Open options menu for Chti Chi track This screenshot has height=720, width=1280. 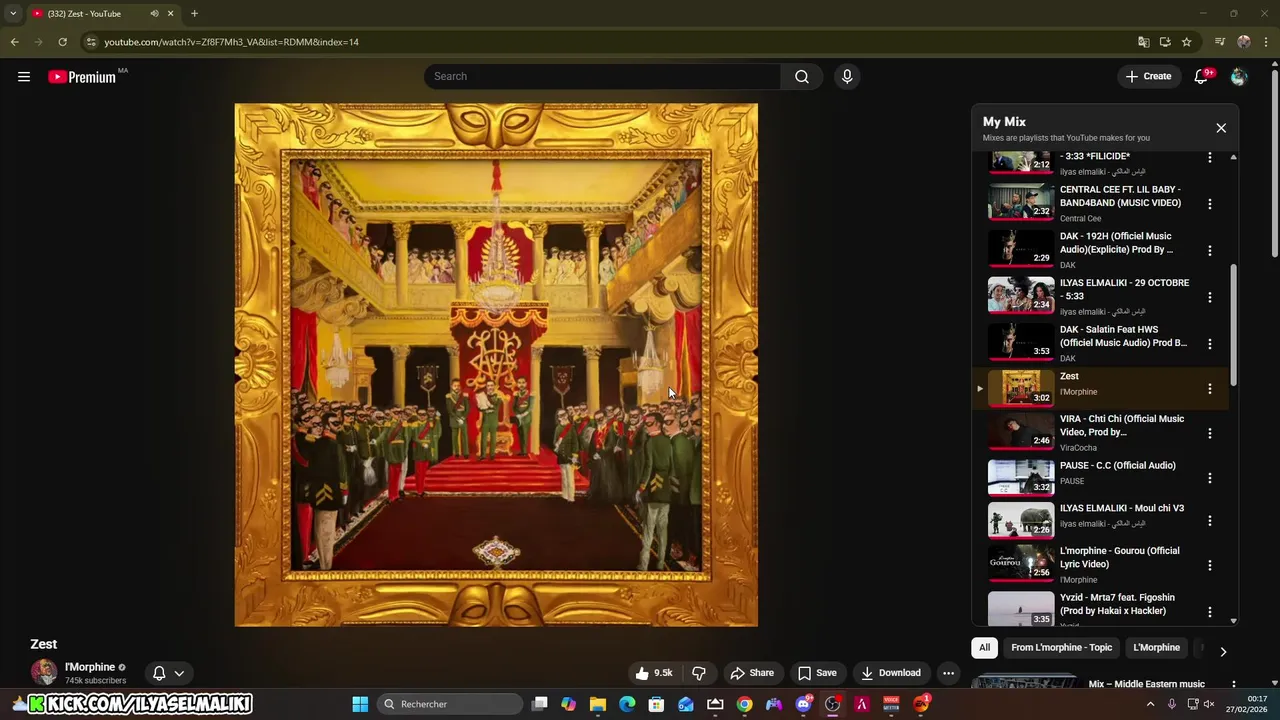tap(1209, 434)
